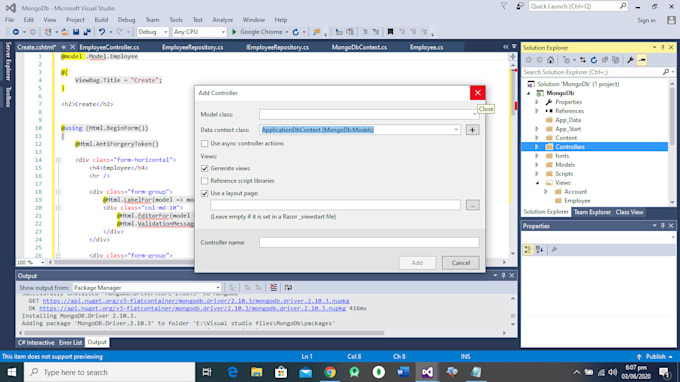Click the Property Pages wrench icon in the Properties panel
Image resolution: width=680 pixels, height=382 pixels.
[554, 249]
